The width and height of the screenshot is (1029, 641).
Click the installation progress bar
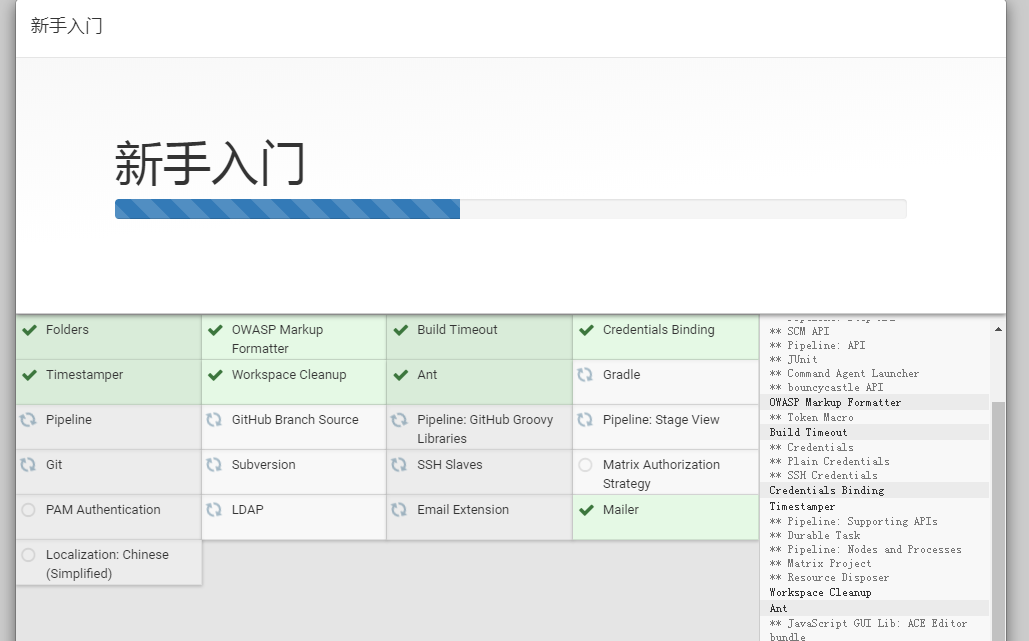pos(511,209)
